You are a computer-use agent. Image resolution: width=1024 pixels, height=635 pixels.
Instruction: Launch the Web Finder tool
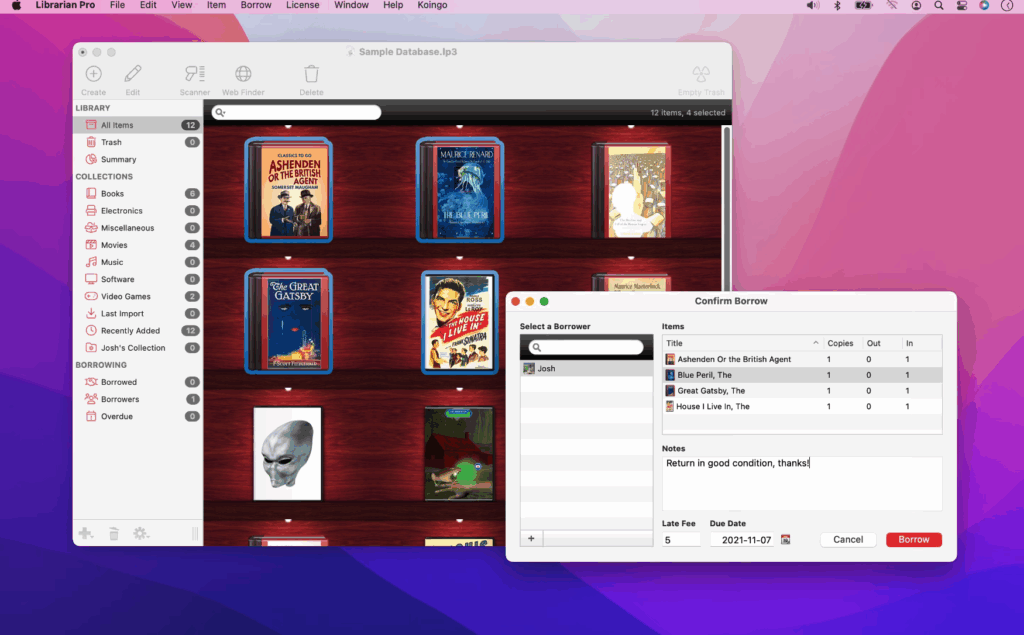242,74
